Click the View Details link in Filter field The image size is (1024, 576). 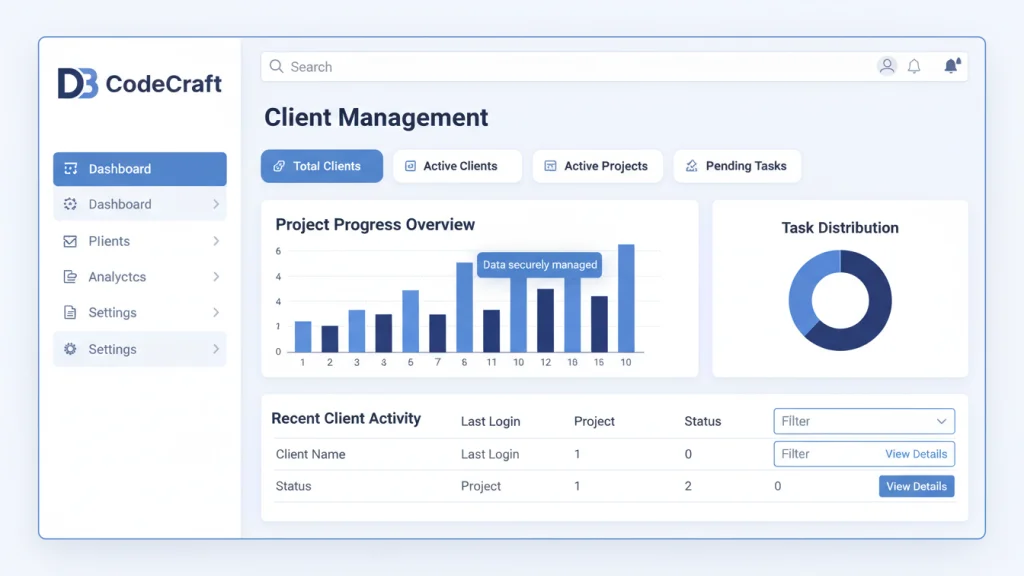click(x=916, y=454)
